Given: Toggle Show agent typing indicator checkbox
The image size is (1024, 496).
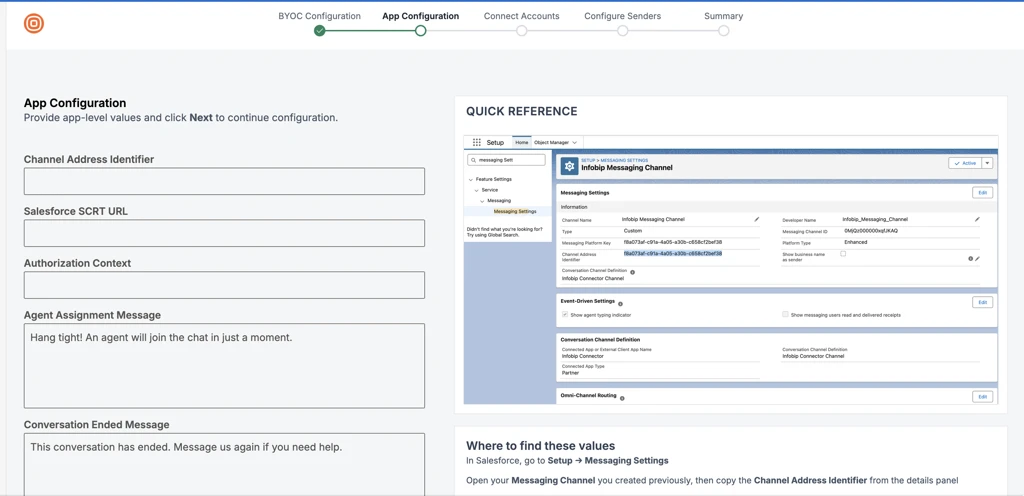Looking at the screenshot, I should tap(565, 315).
